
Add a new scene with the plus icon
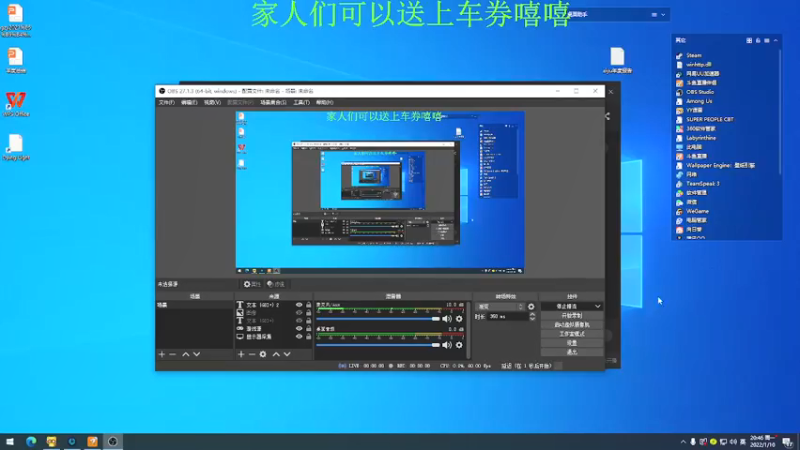162,354
